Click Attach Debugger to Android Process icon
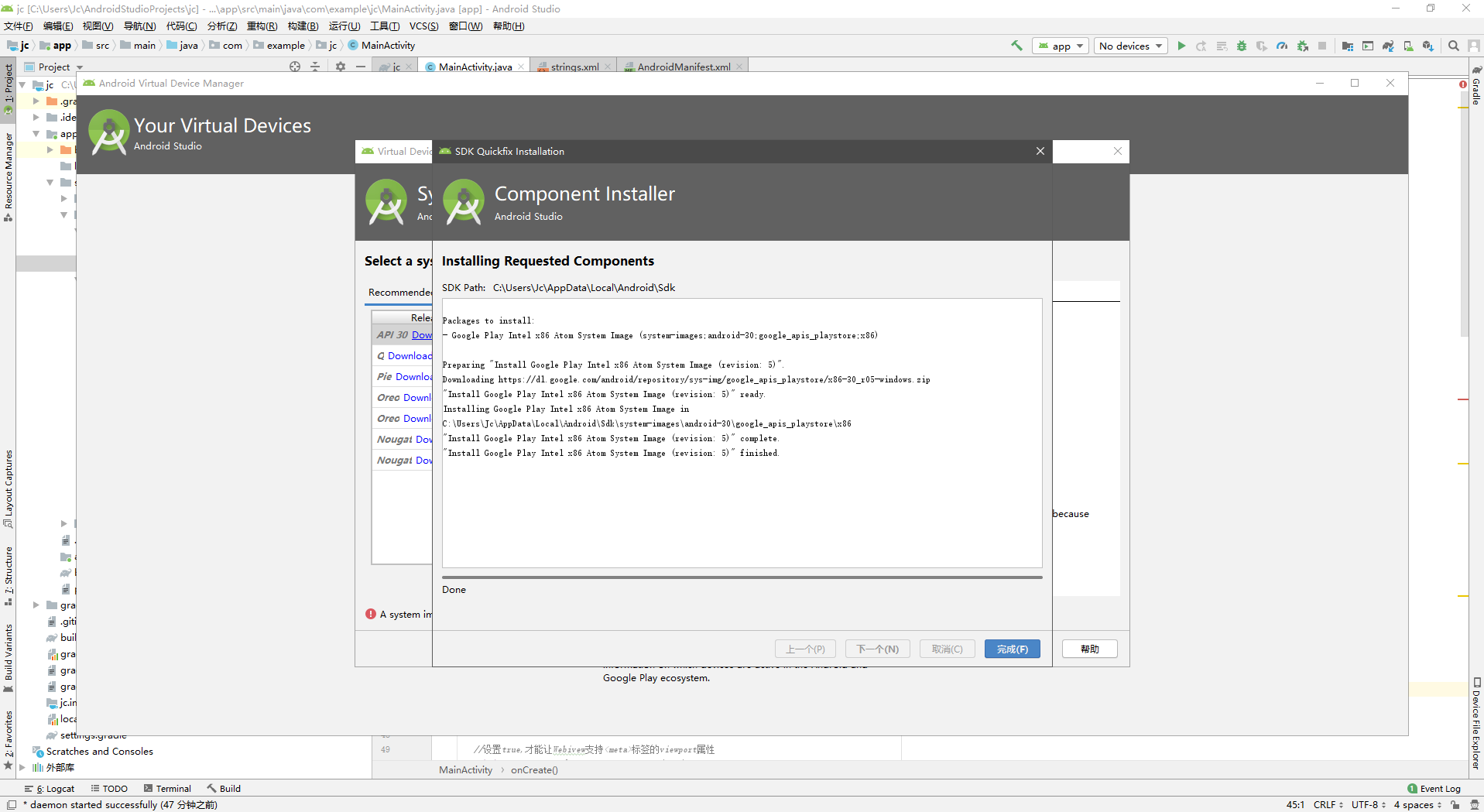The height and width of the screenshot is (812, 1484). point(1303,46)
